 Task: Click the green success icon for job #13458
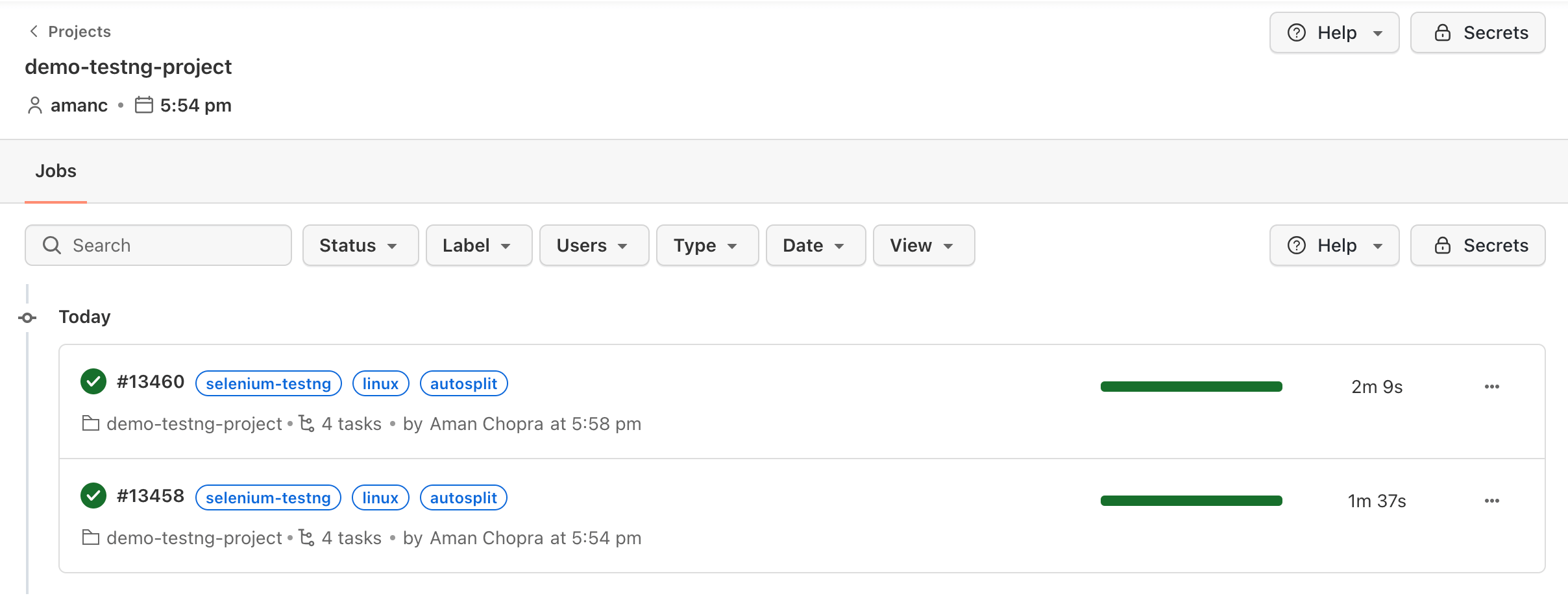click(x=93, y=496)
